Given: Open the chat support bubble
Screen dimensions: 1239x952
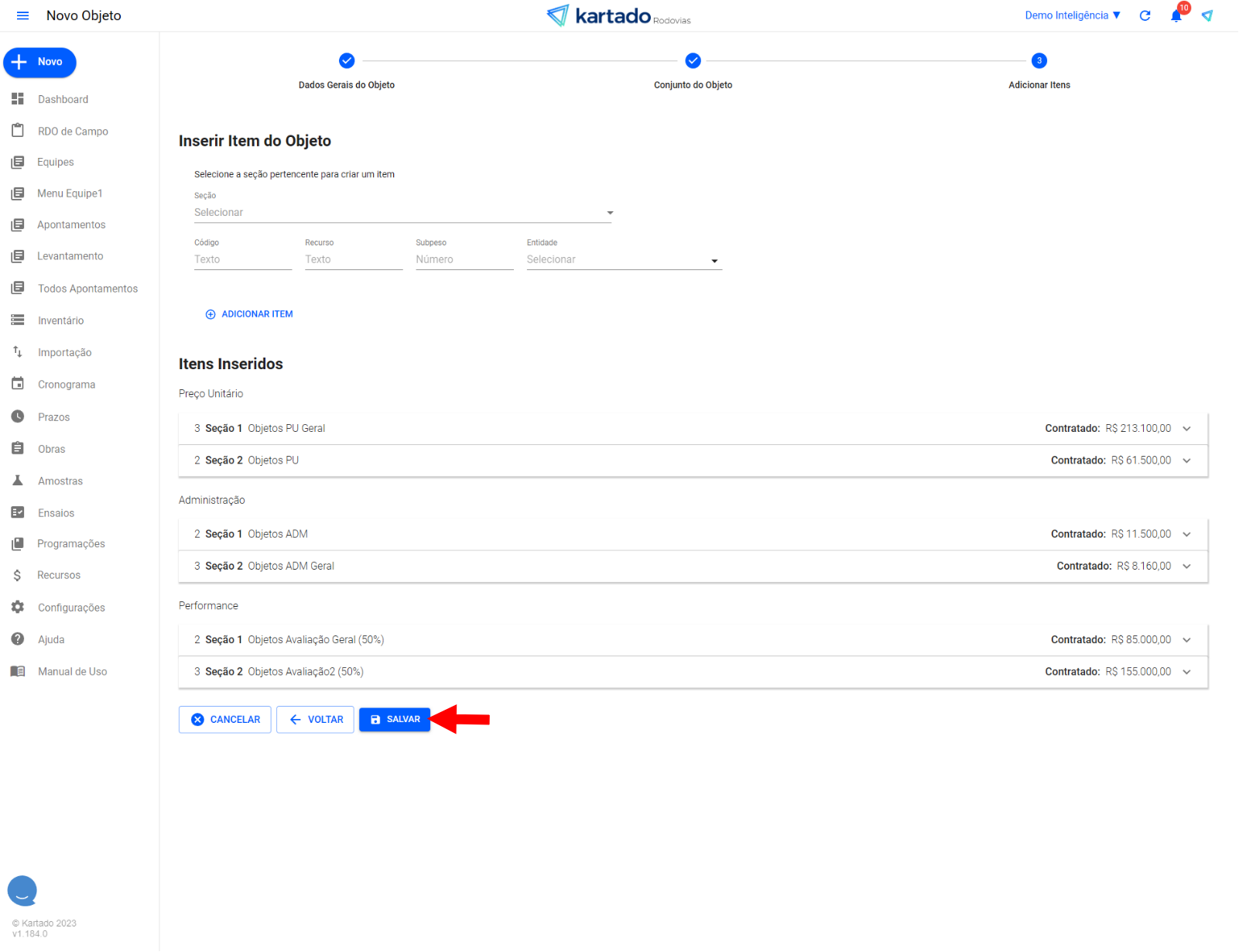Looking at the screenshot, I should (22, 891).
